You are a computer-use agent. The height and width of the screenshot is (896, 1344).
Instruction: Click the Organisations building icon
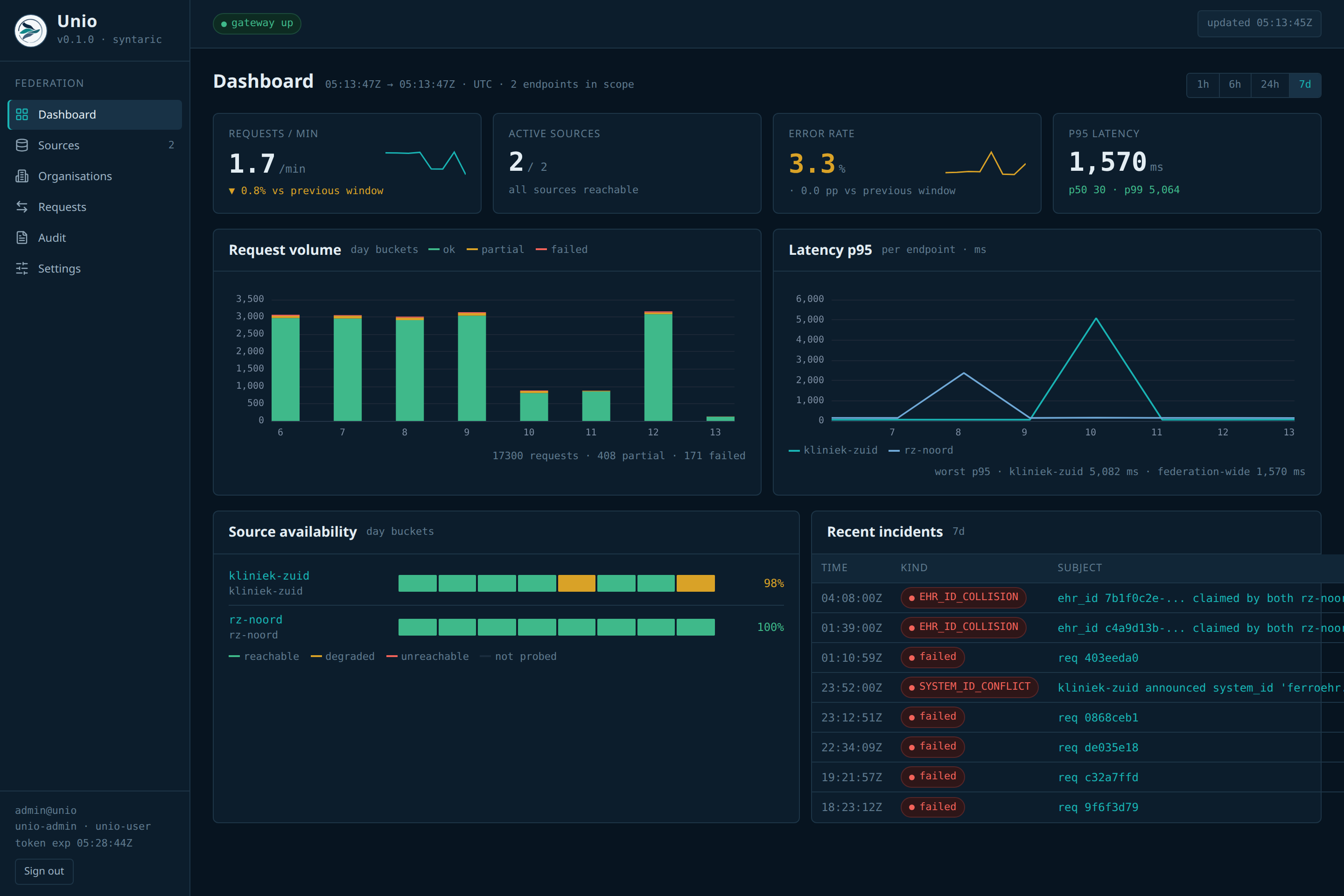click(22, 176)
